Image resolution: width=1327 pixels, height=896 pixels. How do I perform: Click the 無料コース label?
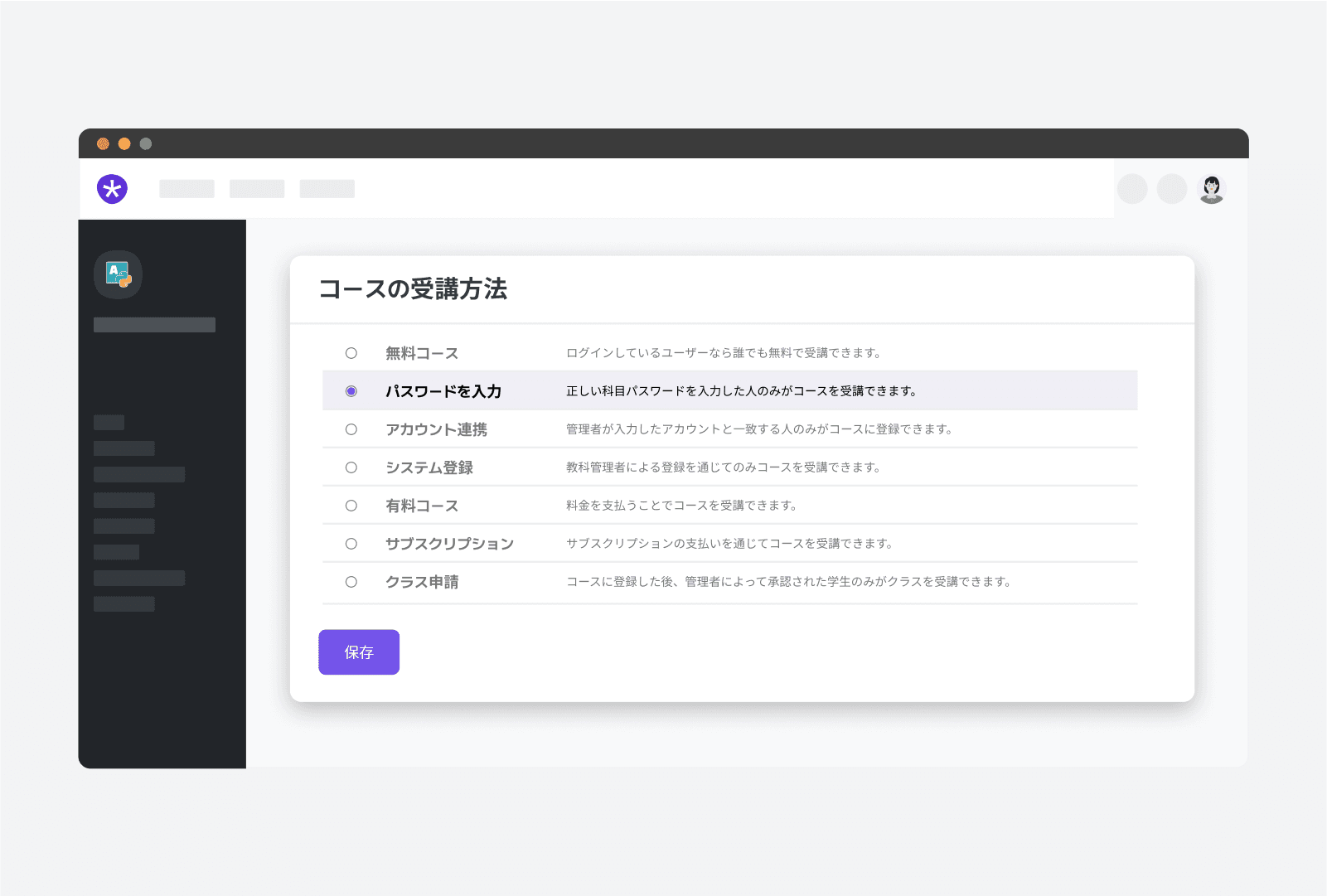point(422,353)
